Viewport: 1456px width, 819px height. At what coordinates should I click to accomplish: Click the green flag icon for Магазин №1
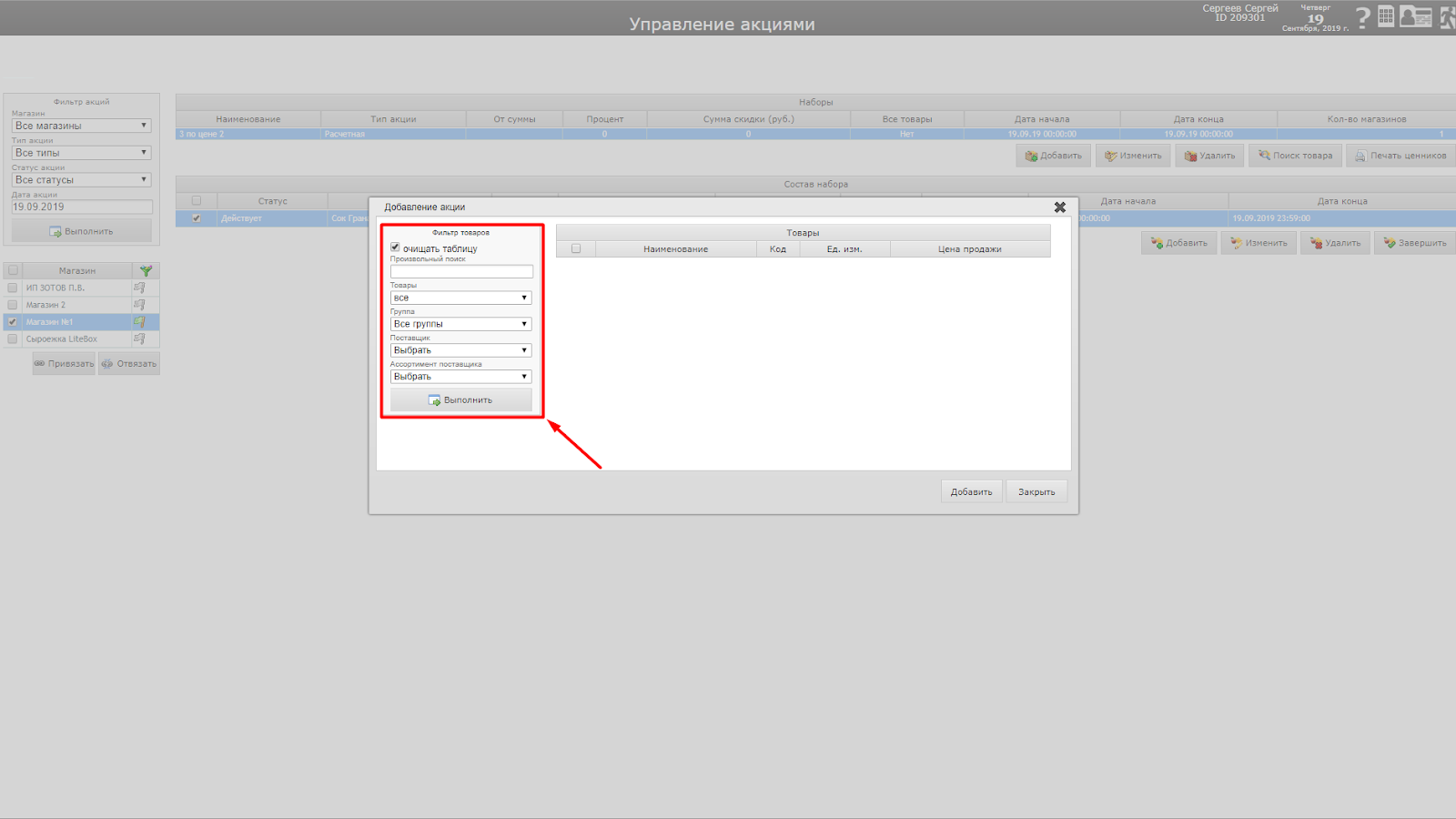pyautogui.click(x=139, y=322)
